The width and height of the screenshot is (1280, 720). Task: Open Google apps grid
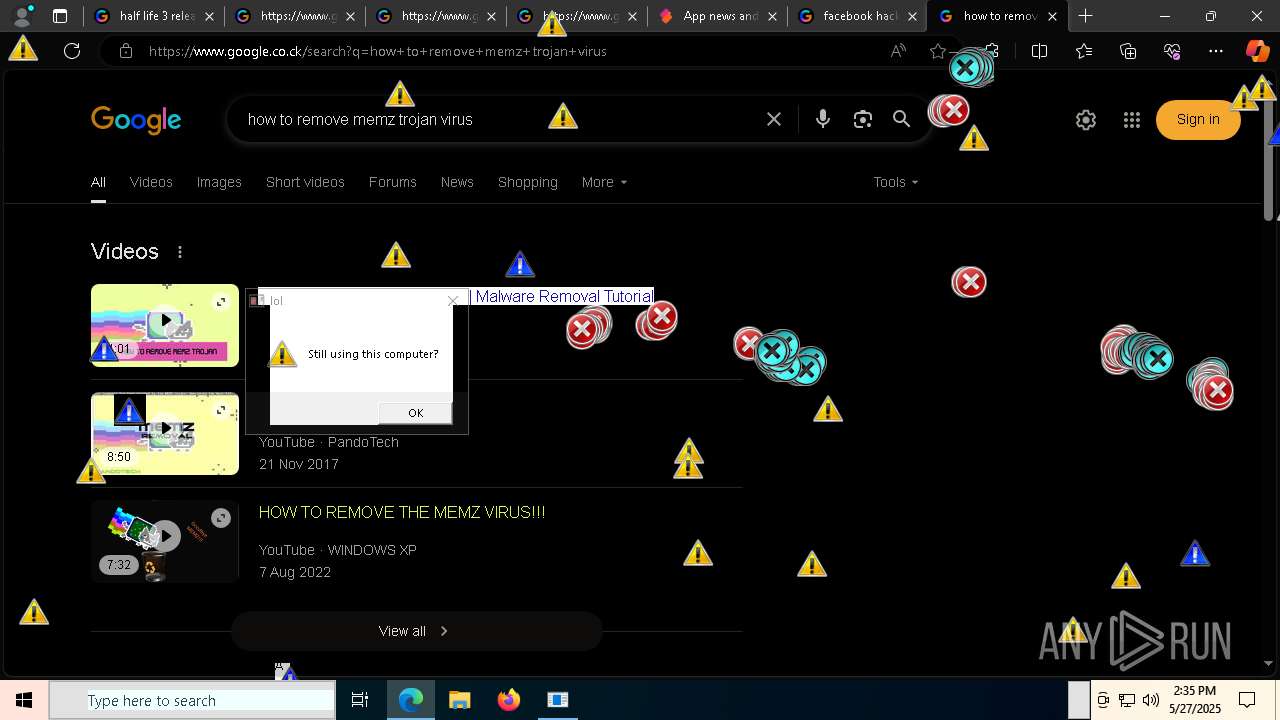click(1132, 120)
